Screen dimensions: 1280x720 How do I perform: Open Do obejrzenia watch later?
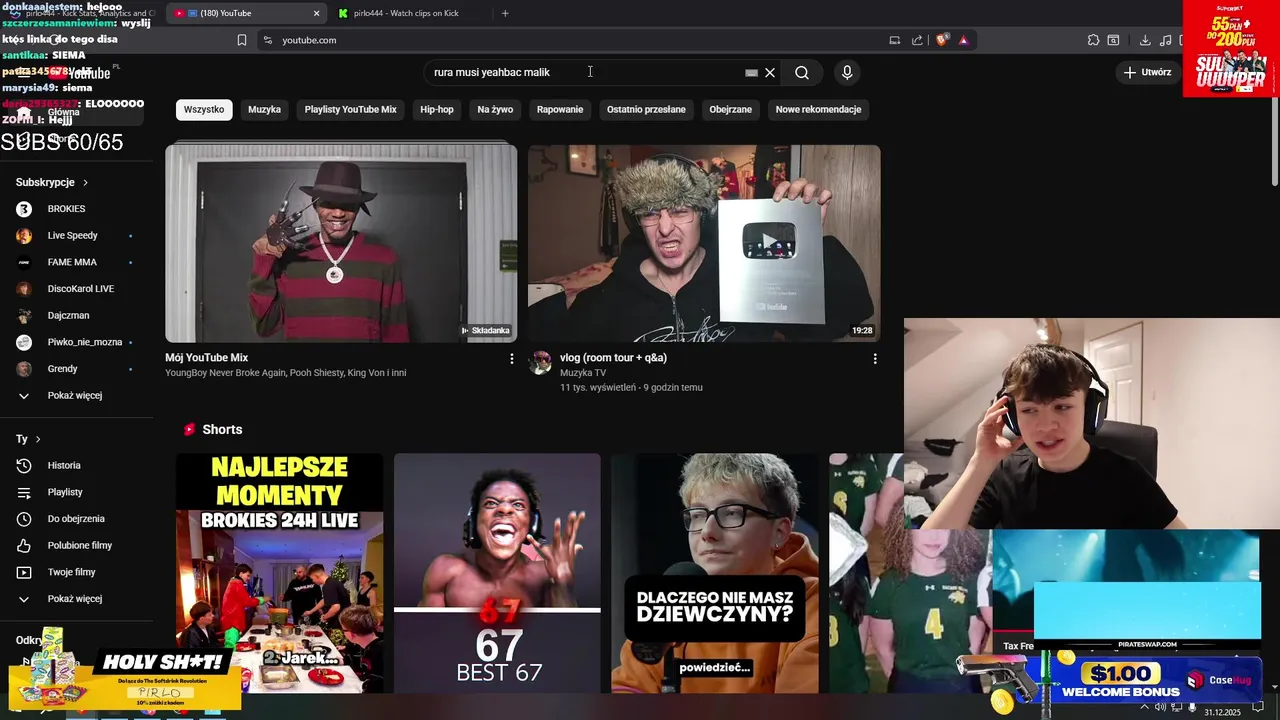(75, 518)
